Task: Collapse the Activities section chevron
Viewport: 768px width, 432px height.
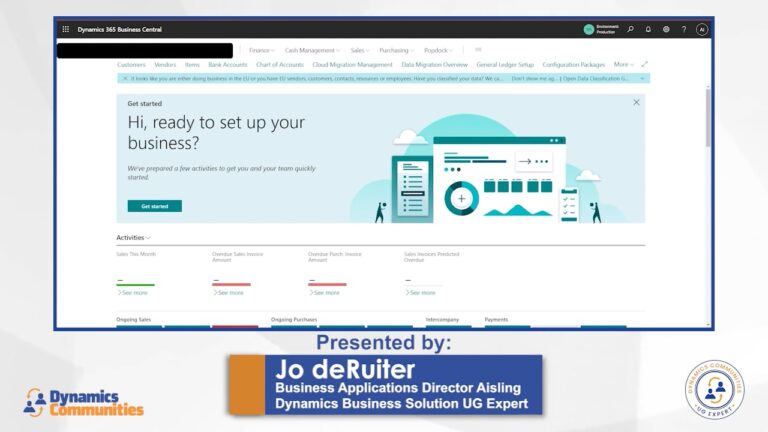Action: point(149,238)
